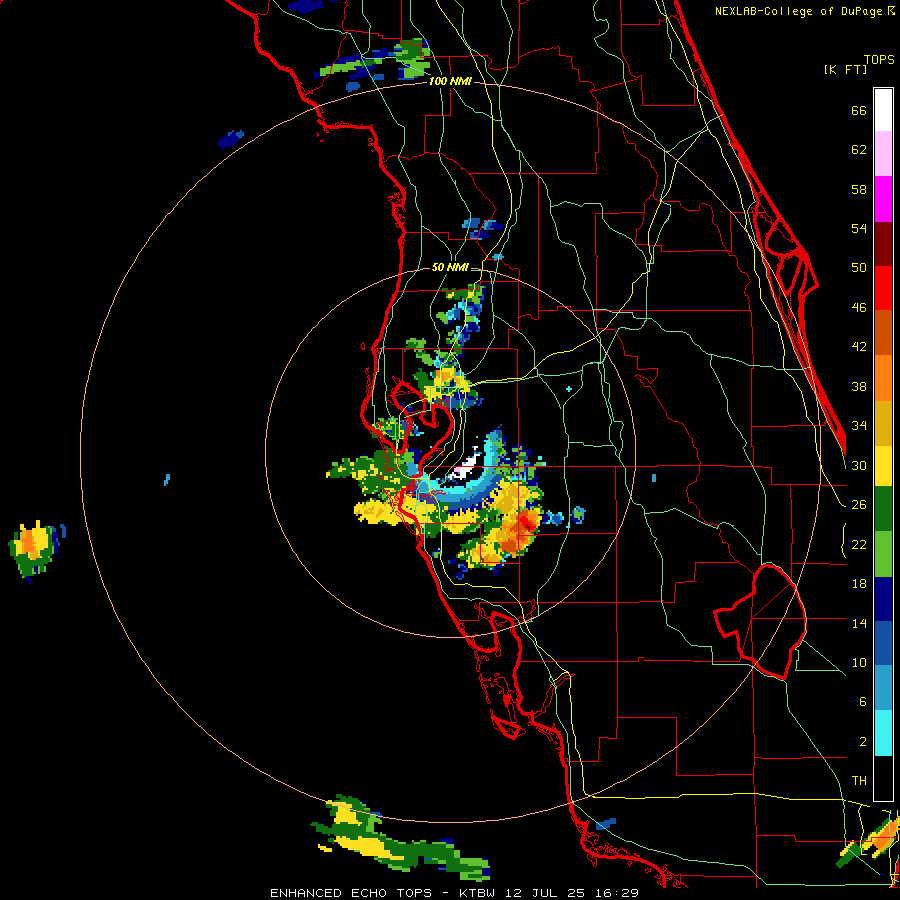Click the 14 value on the scale
Image resolution: width=900 pixels, height=900 pixels.
click(859, 623)
